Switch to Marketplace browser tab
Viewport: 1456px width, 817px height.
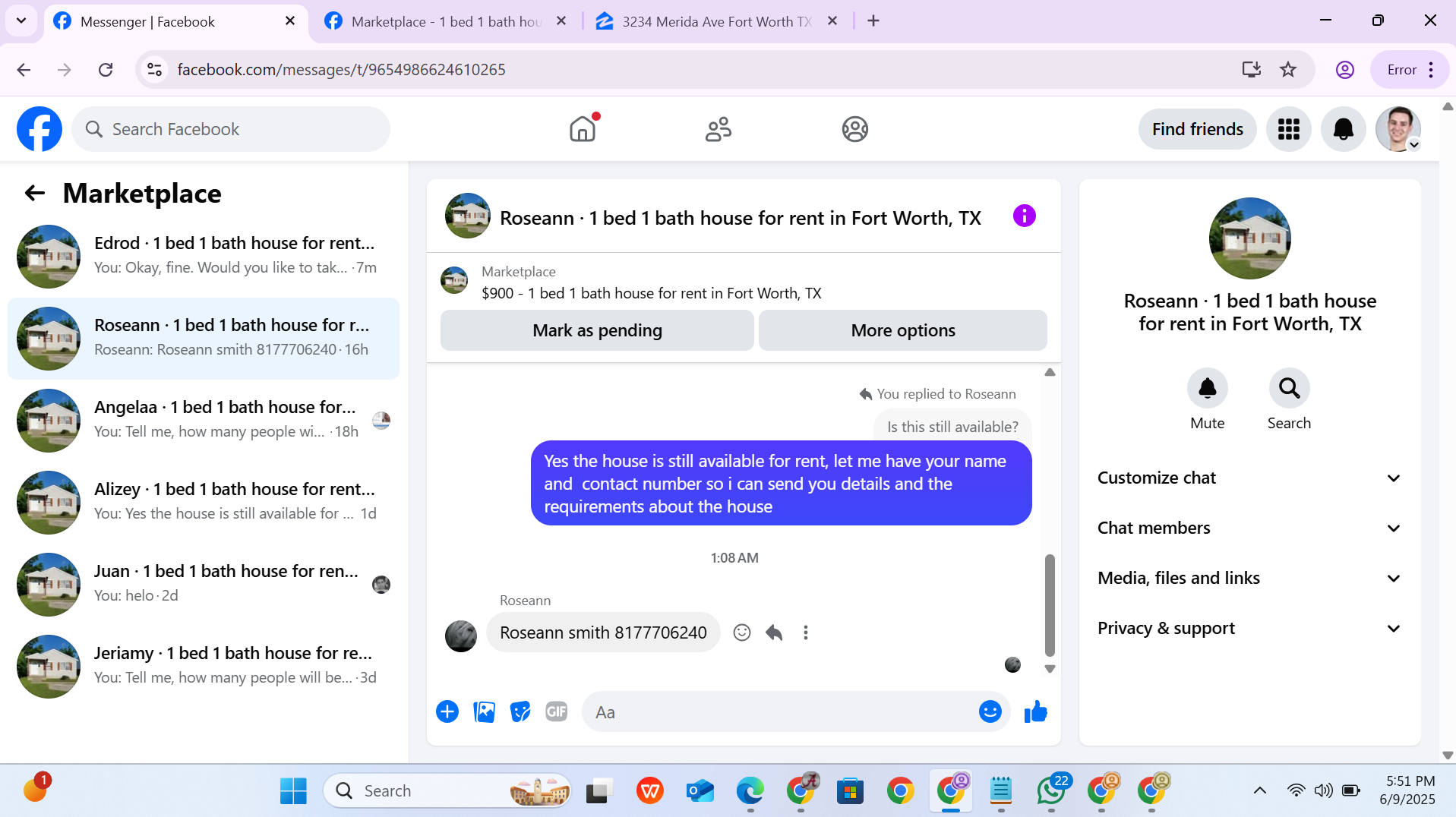(x=446, y=21)
